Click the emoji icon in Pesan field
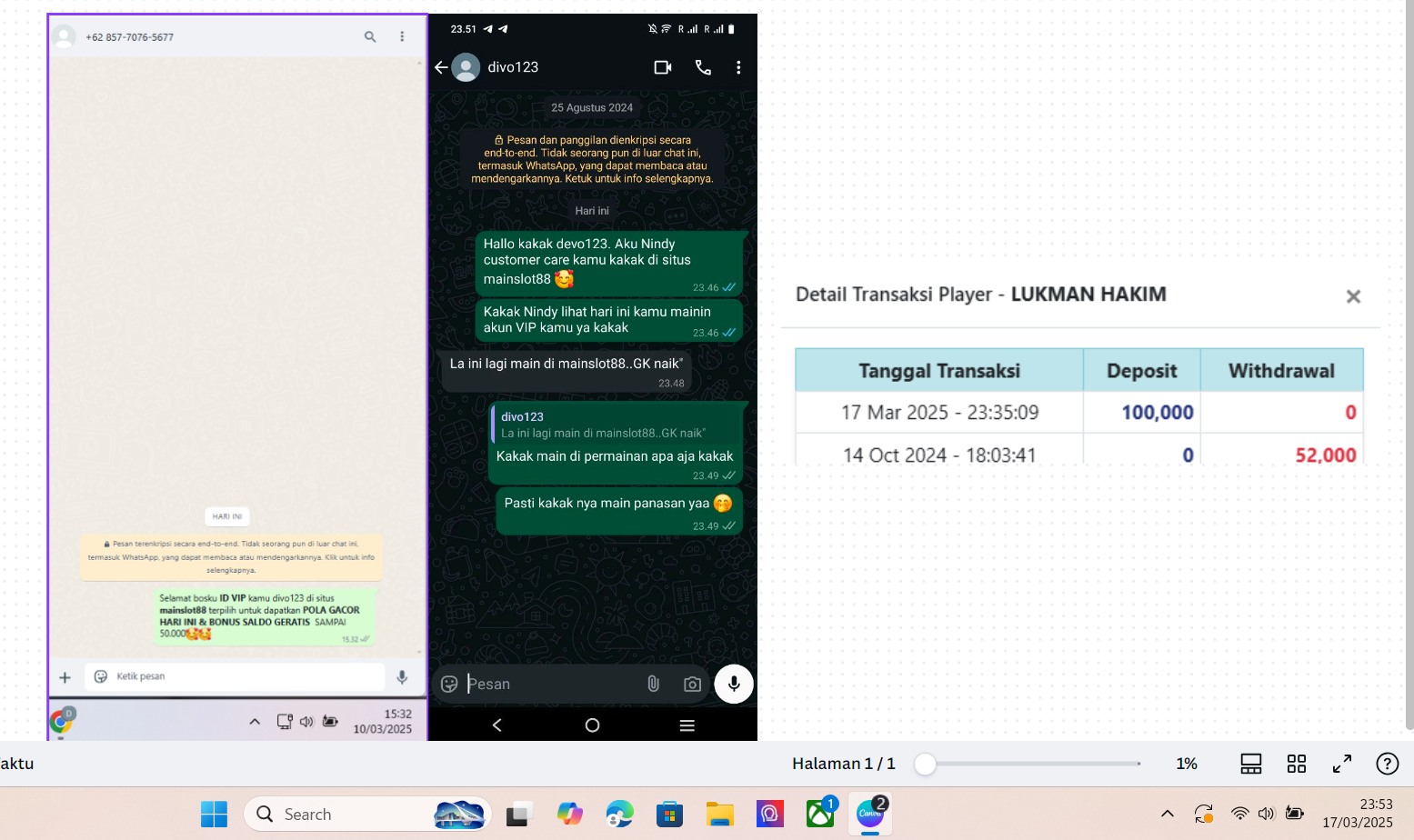 pos(449,684)
